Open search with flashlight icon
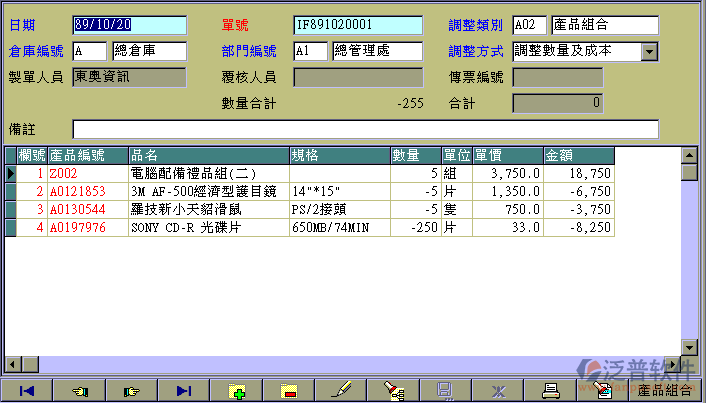Screen dimensions: 706x403 pyautogui.click(x=393, y=390)
